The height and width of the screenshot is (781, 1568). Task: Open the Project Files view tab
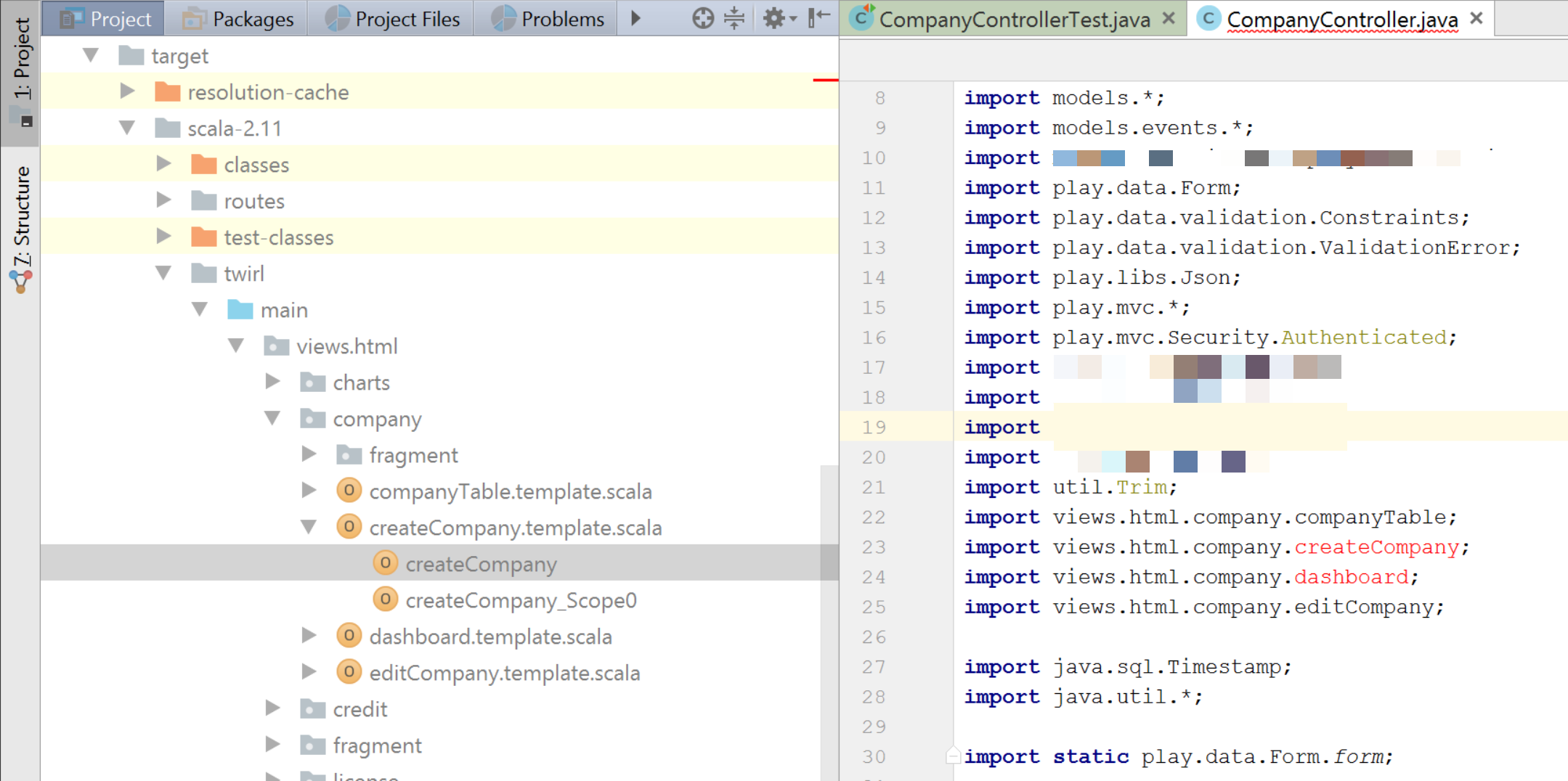point(391,18)
